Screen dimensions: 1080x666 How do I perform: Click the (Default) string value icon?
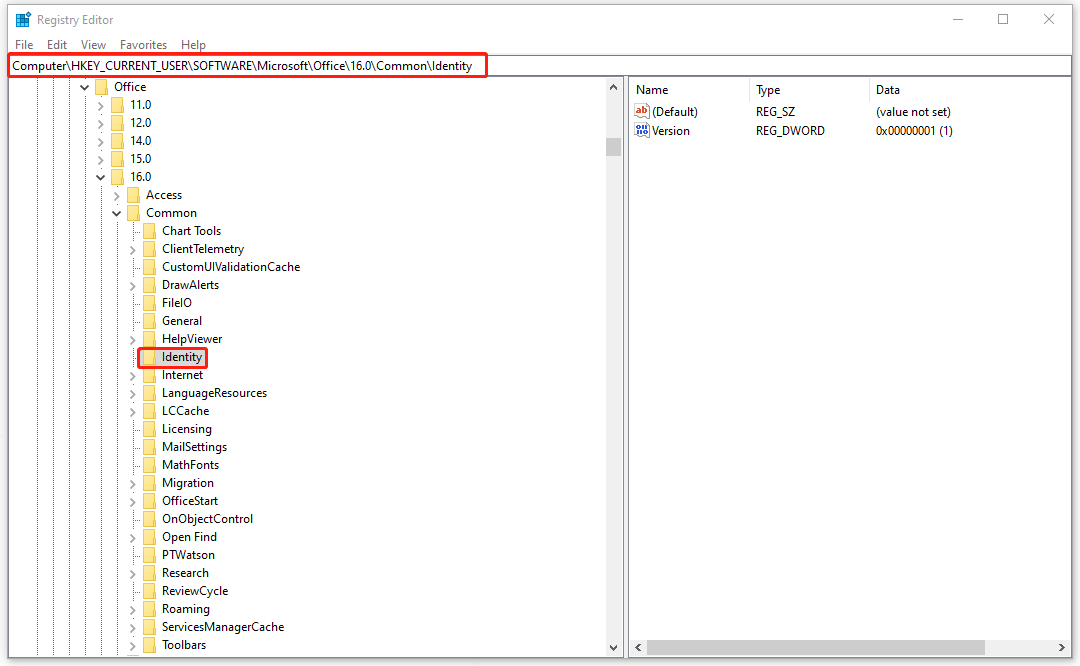click(641, 111)
